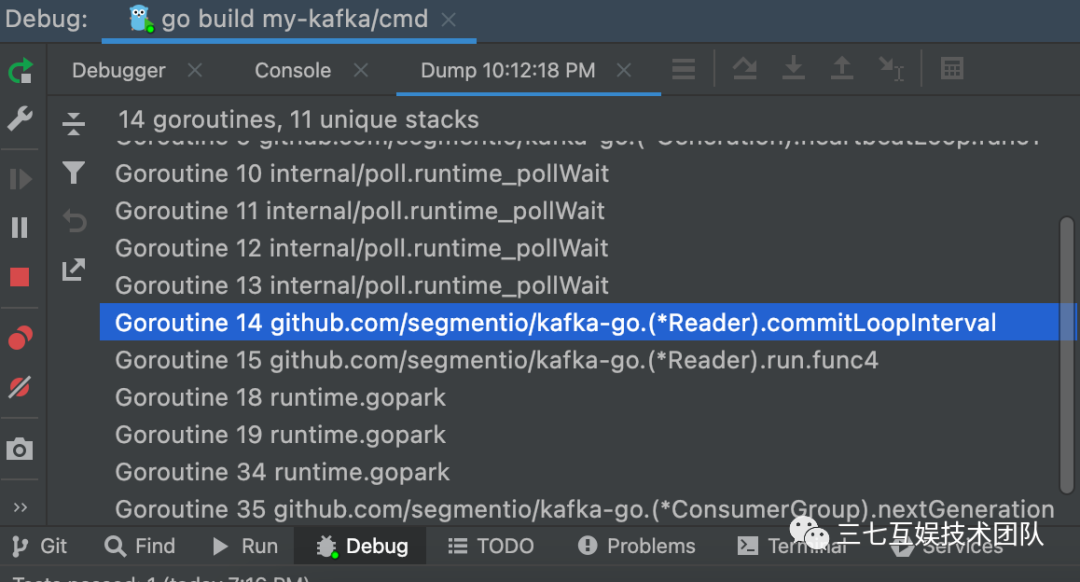
Task: Open the Debug tool window button
Action: tap(362, 546)
